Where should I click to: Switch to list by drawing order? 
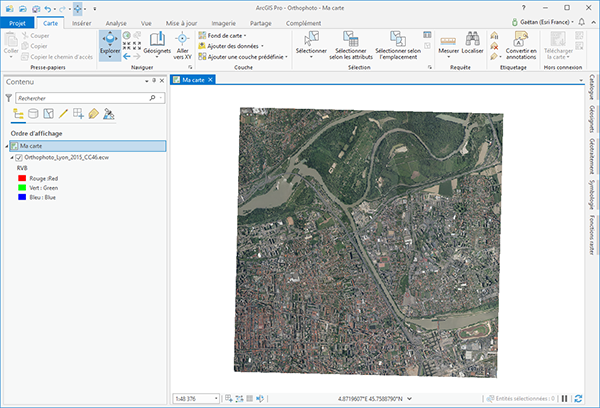(17, 115)
